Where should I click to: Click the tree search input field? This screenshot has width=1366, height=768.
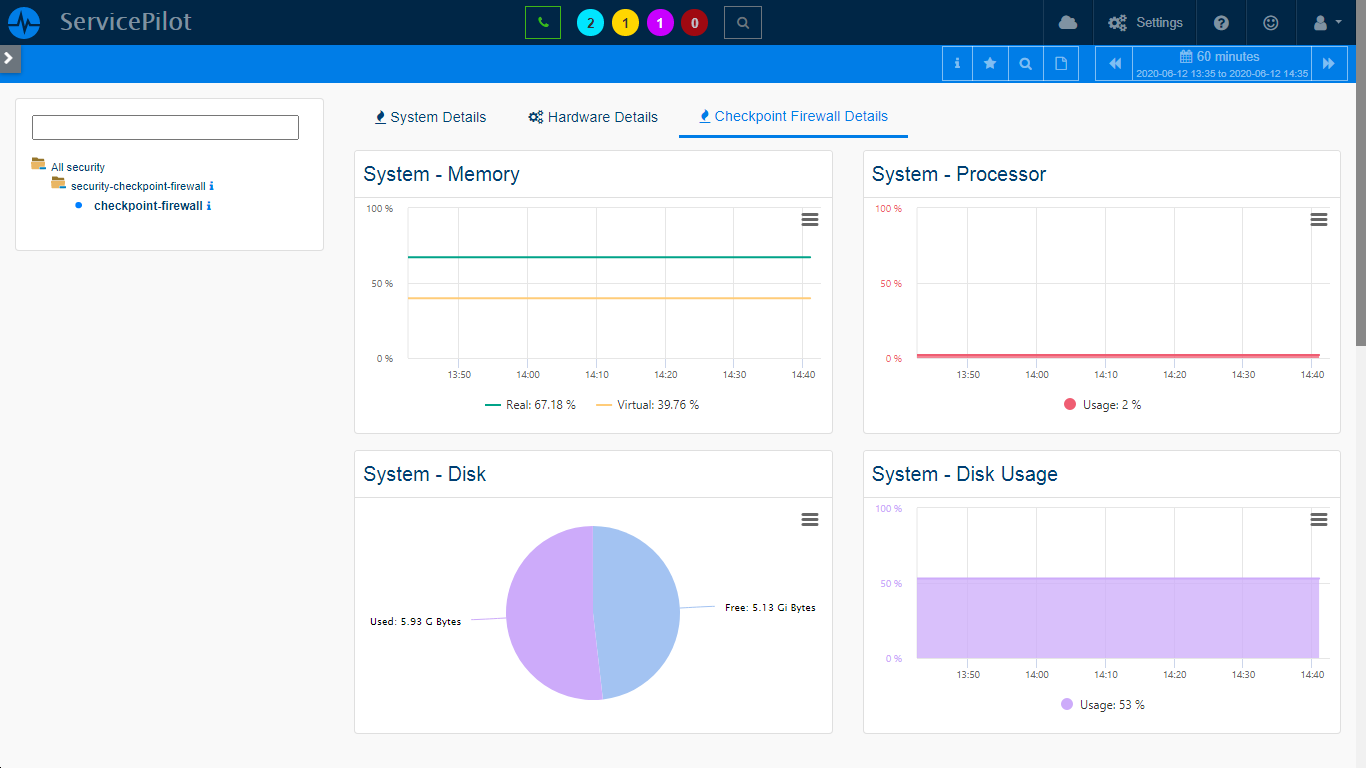point(165,127)
